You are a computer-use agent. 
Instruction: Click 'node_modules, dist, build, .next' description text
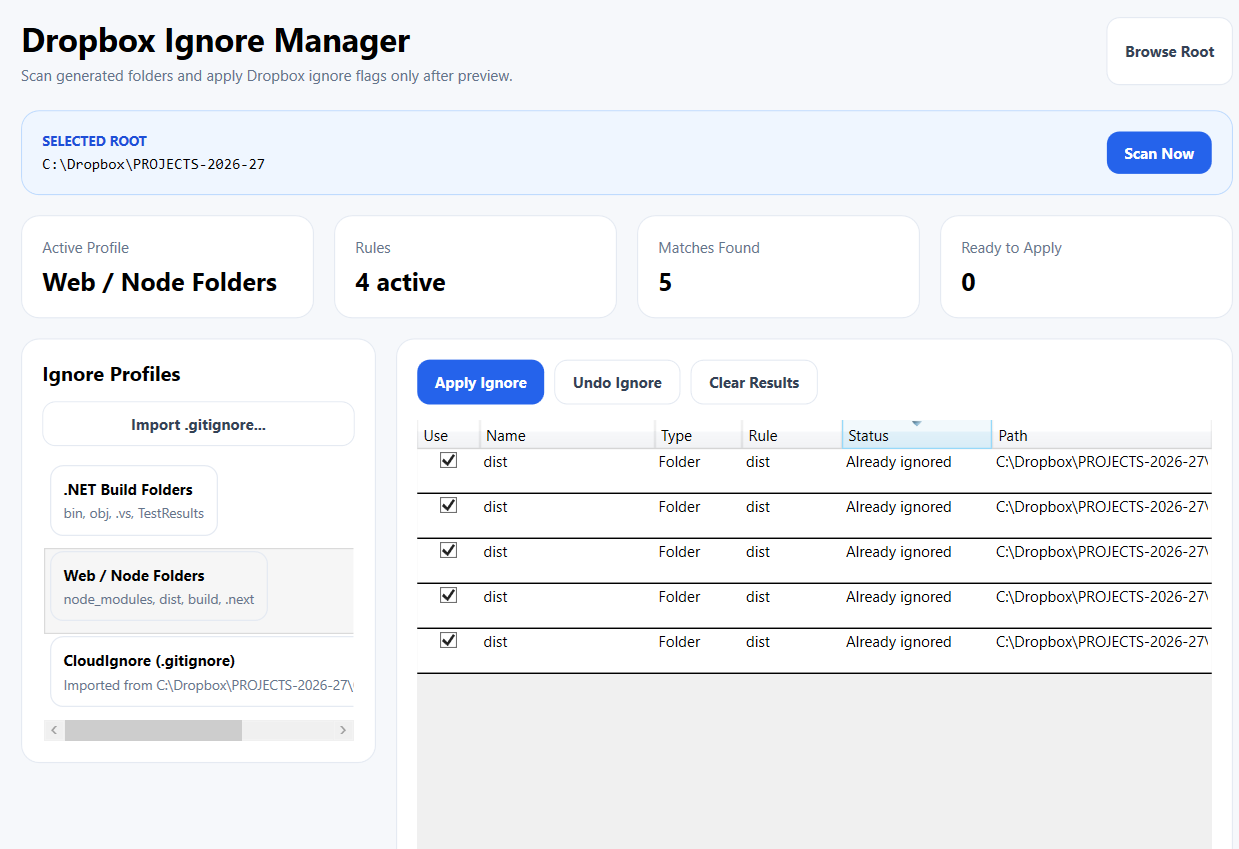(158, 599)
